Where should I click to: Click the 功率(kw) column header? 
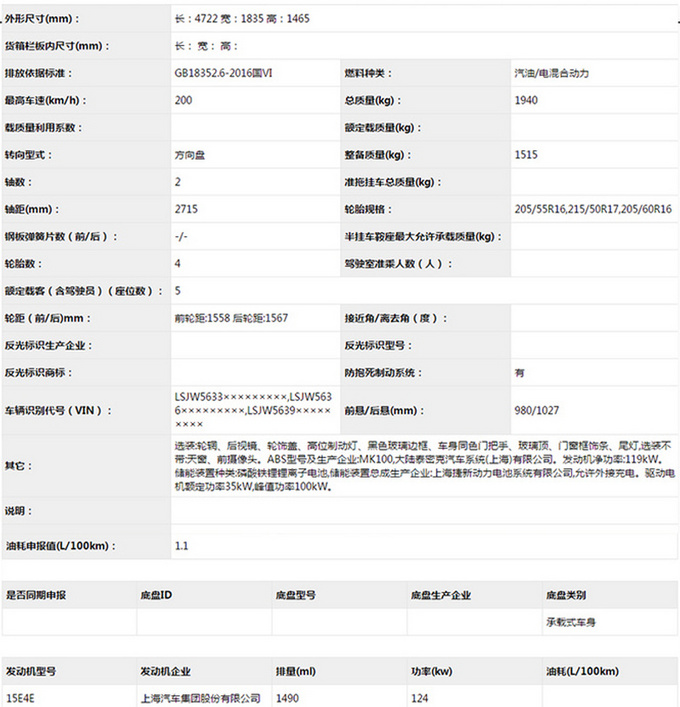point(432,671)
